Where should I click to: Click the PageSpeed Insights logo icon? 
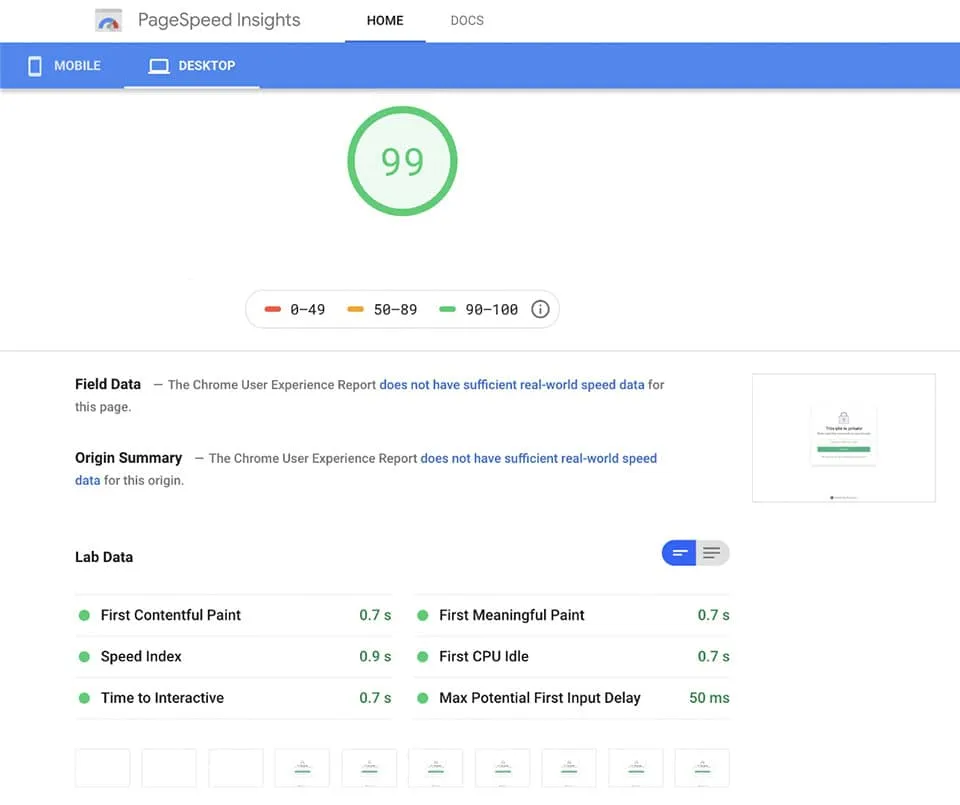108,21
